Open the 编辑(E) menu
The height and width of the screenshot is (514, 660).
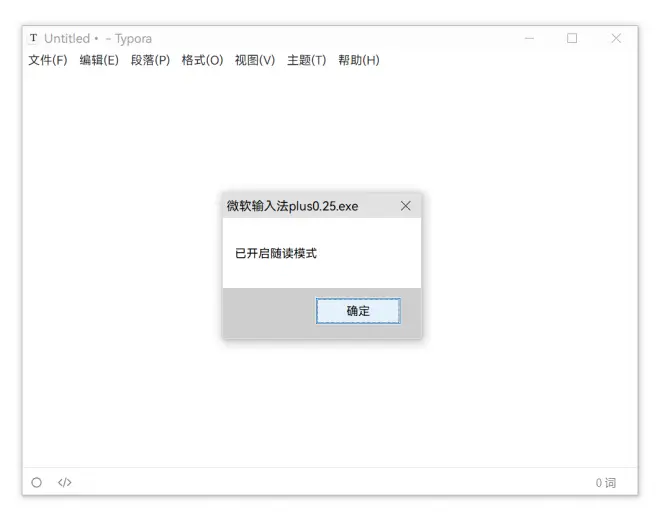tap(99, 60)
